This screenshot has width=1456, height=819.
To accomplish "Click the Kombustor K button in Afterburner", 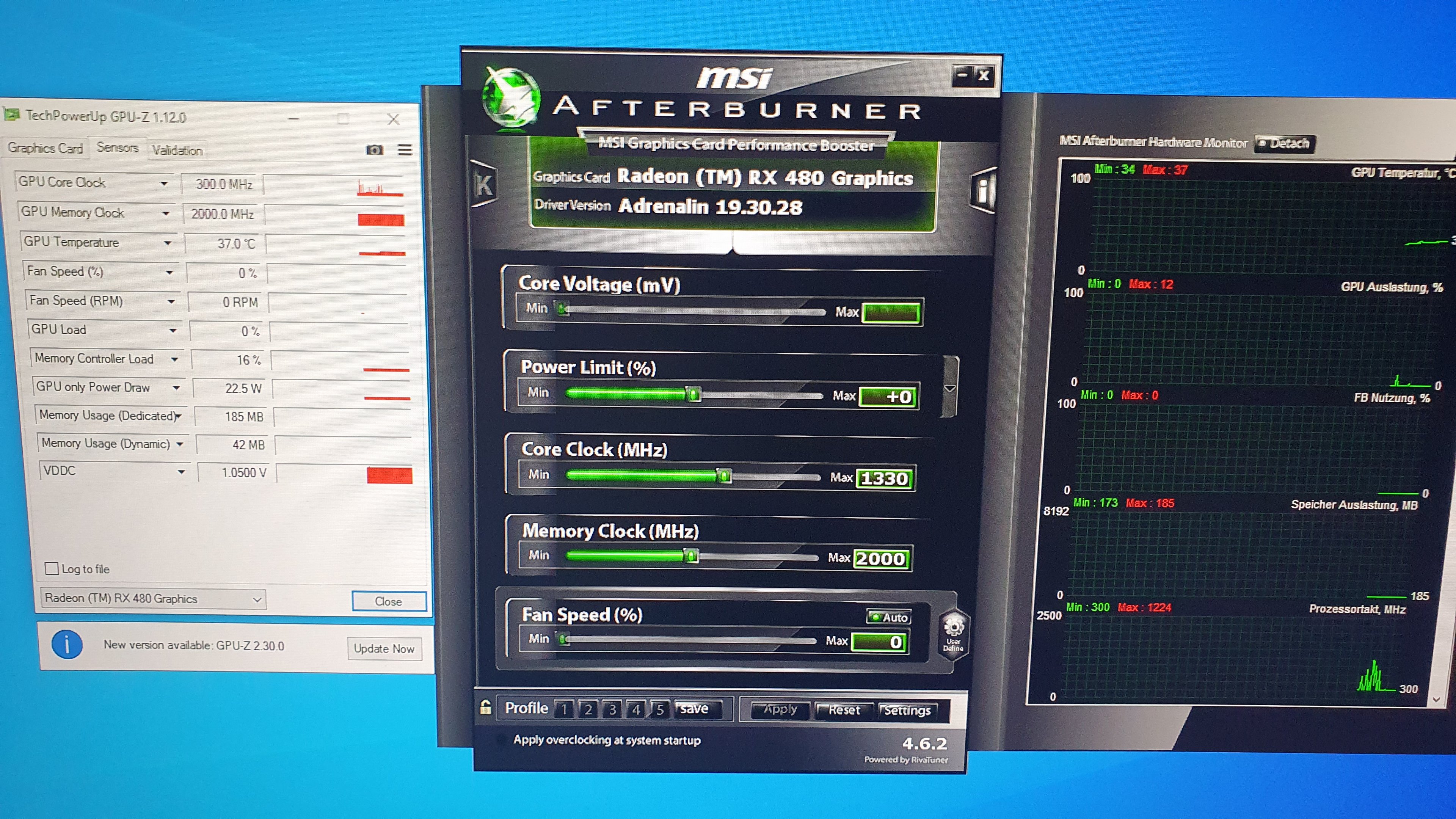I will point(484,185).
